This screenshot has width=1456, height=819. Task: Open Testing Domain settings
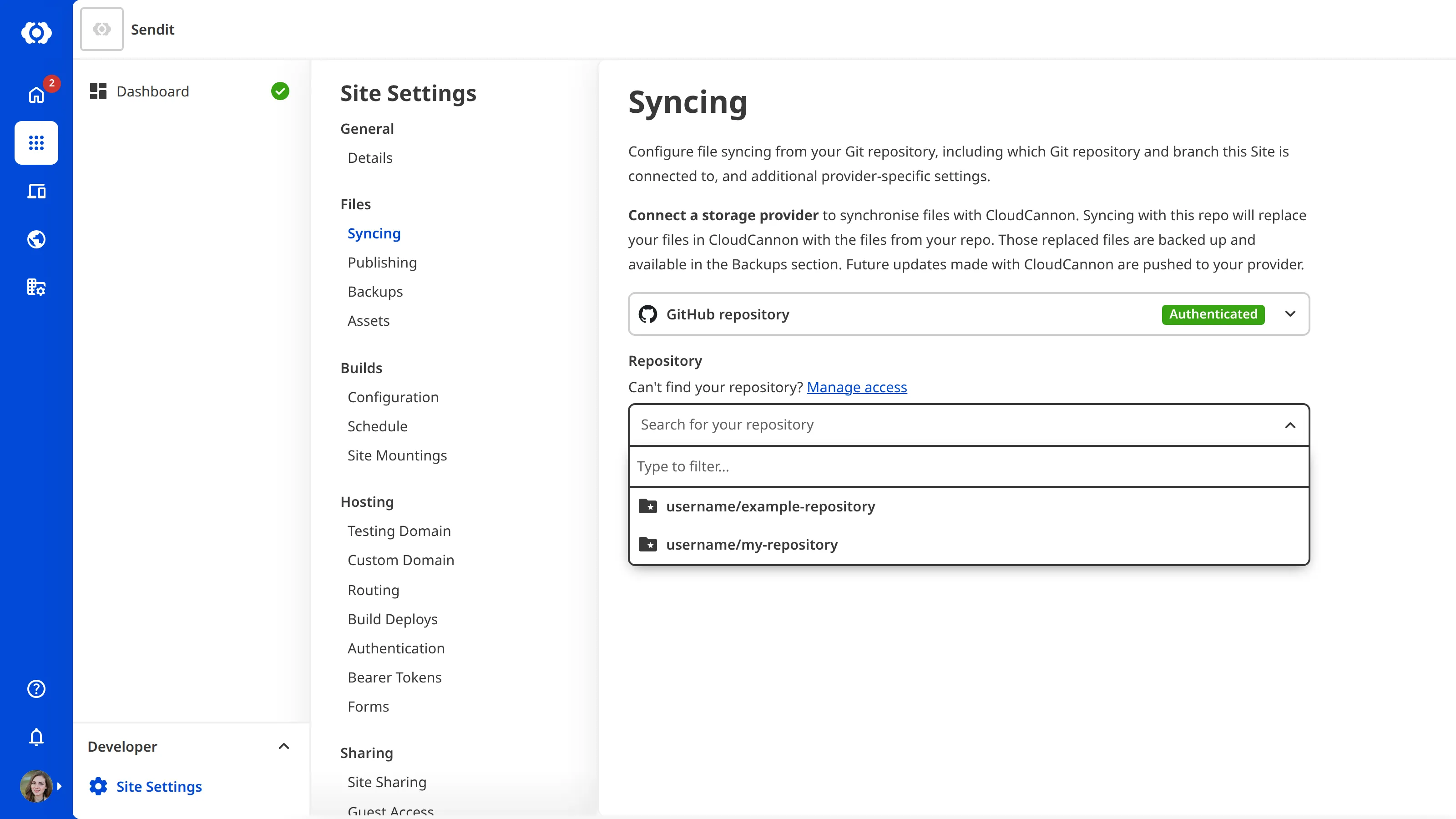(399, 531)
